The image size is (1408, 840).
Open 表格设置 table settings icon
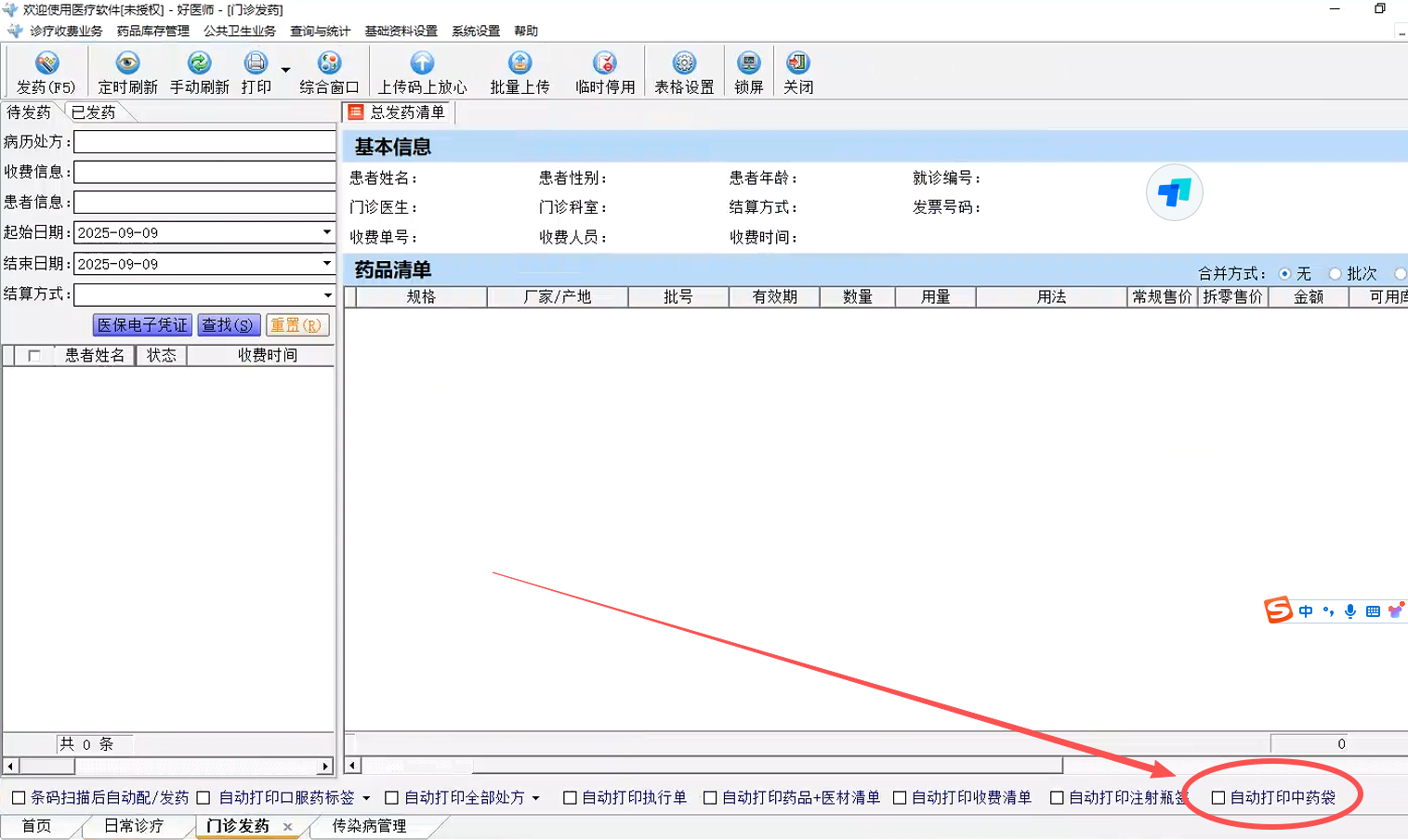tap(684, 63)
